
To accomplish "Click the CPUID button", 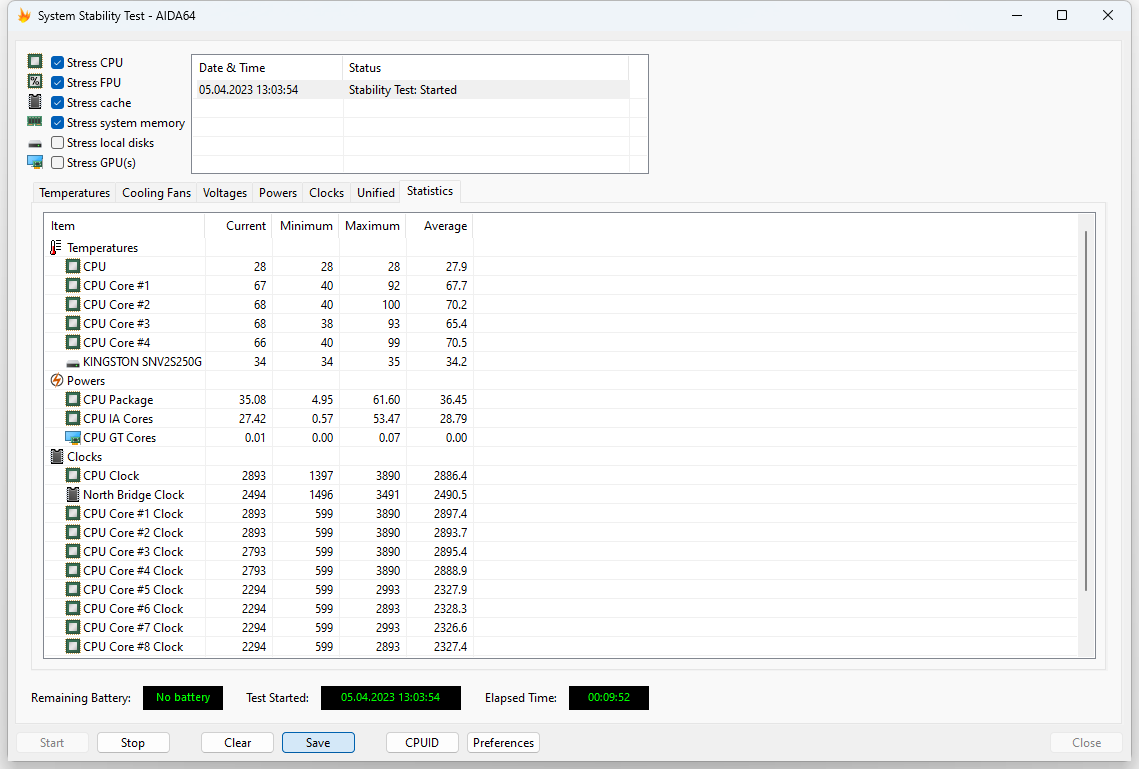I will pyautogui.click(x=422, y=742).
